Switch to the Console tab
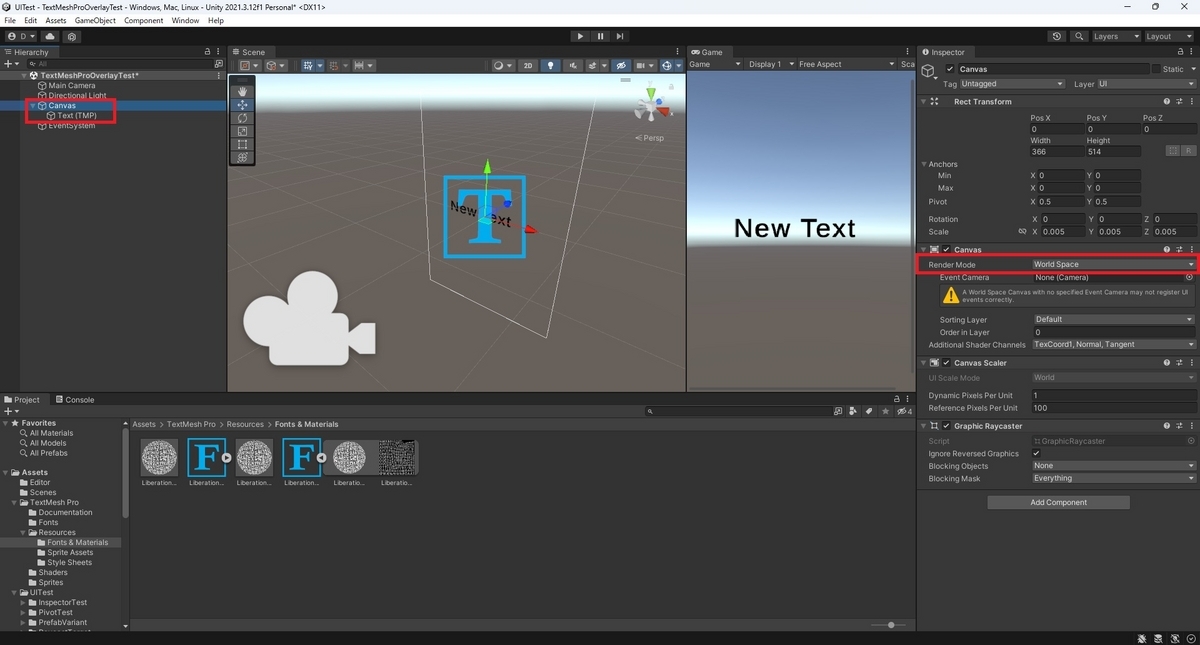Image resolution: width=1200 pixels, height=645 pixels. coord(75,399)
